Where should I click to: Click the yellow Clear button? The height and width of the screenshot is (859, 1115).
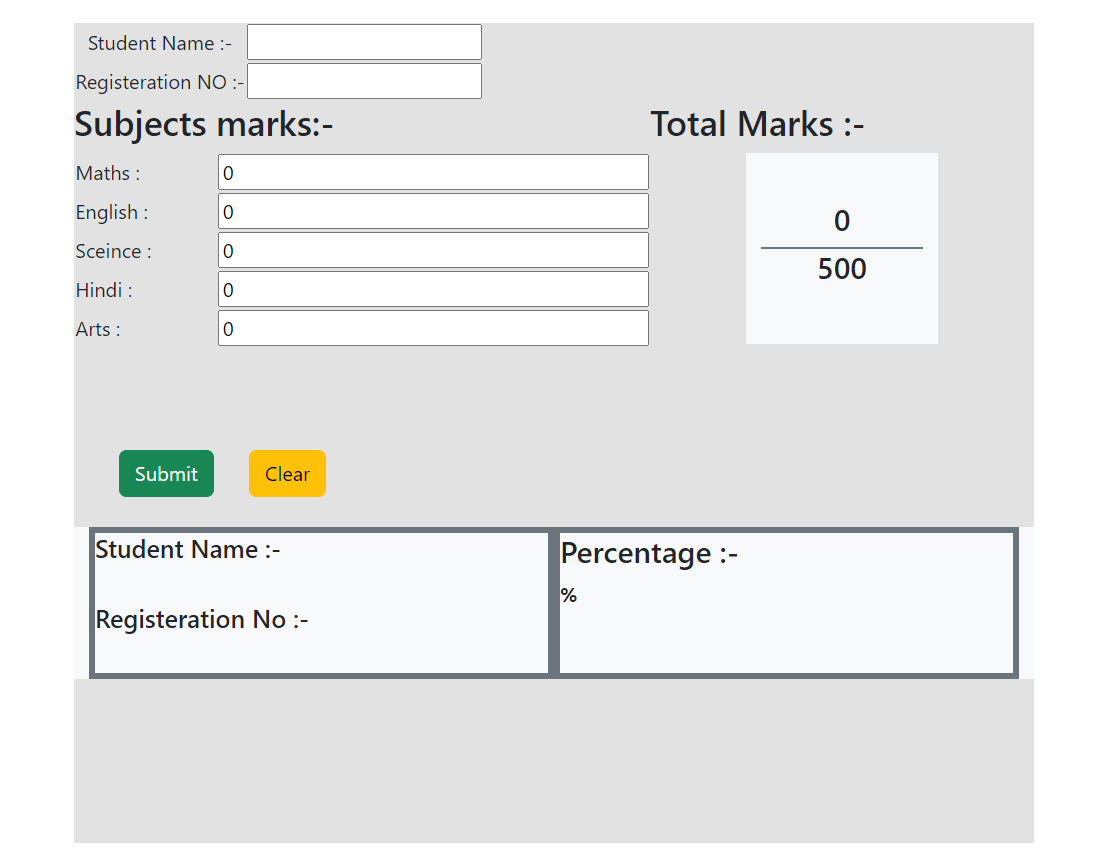tap(287, 474)
